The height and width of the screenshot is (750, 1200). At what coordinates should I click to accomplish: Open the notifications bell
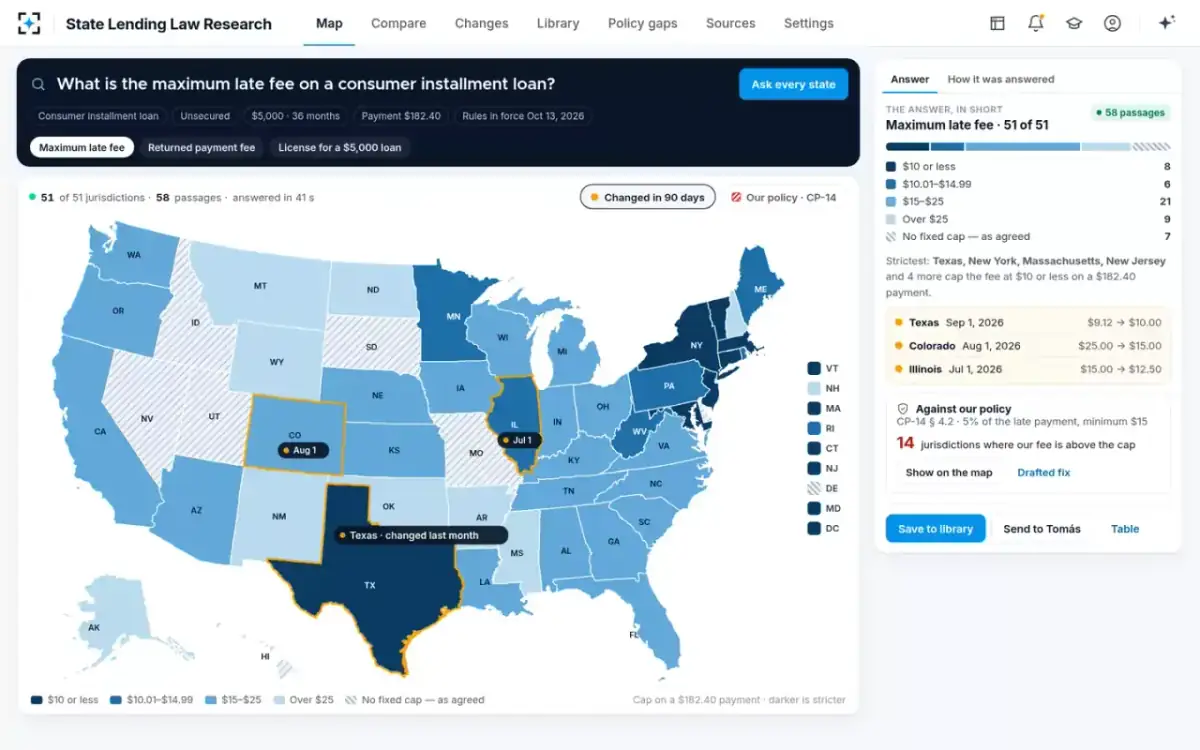click(1035, 23)
